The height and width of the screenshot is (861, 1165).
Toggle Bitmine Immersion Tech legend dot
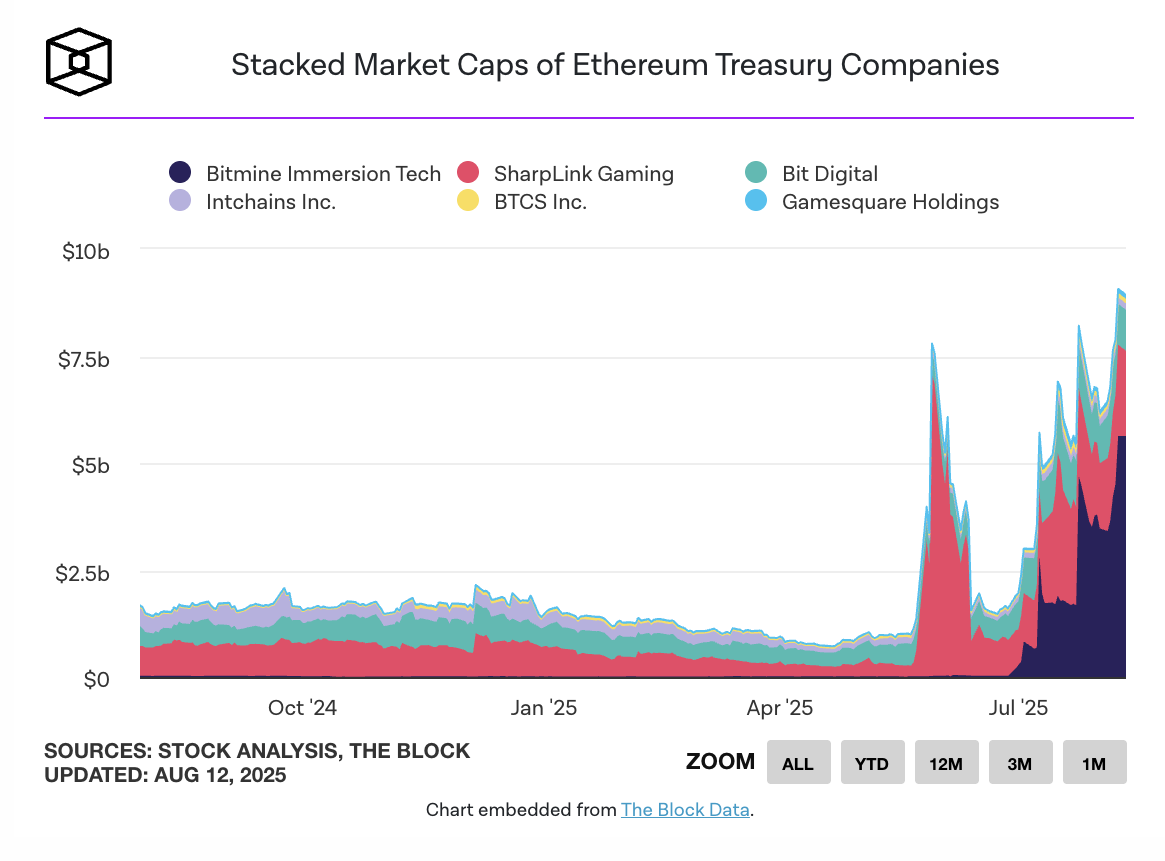[180, 172]
